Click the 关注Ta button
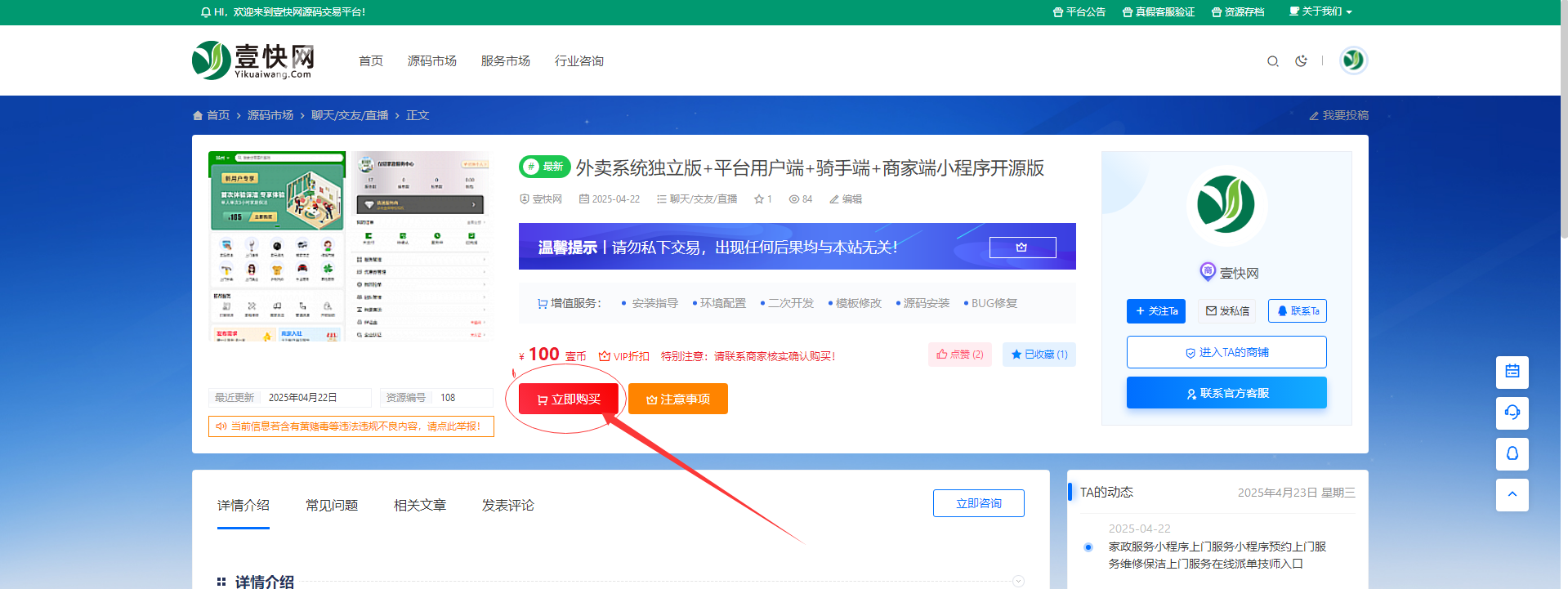 (1156, 311)
